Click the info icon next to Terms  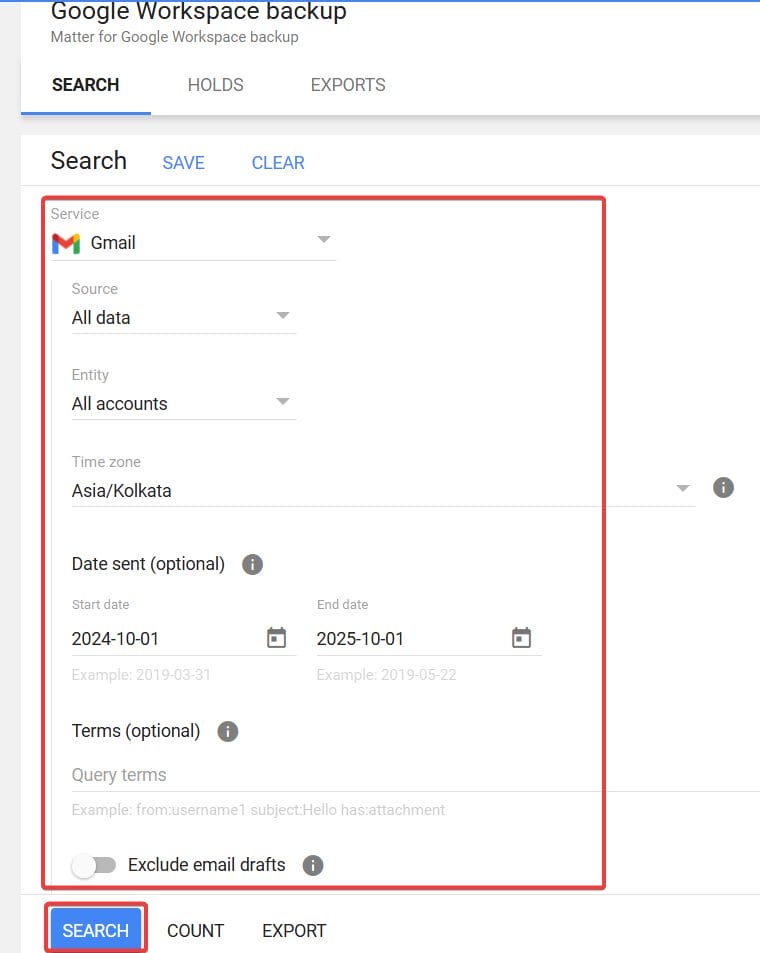[x=228, y=731]
